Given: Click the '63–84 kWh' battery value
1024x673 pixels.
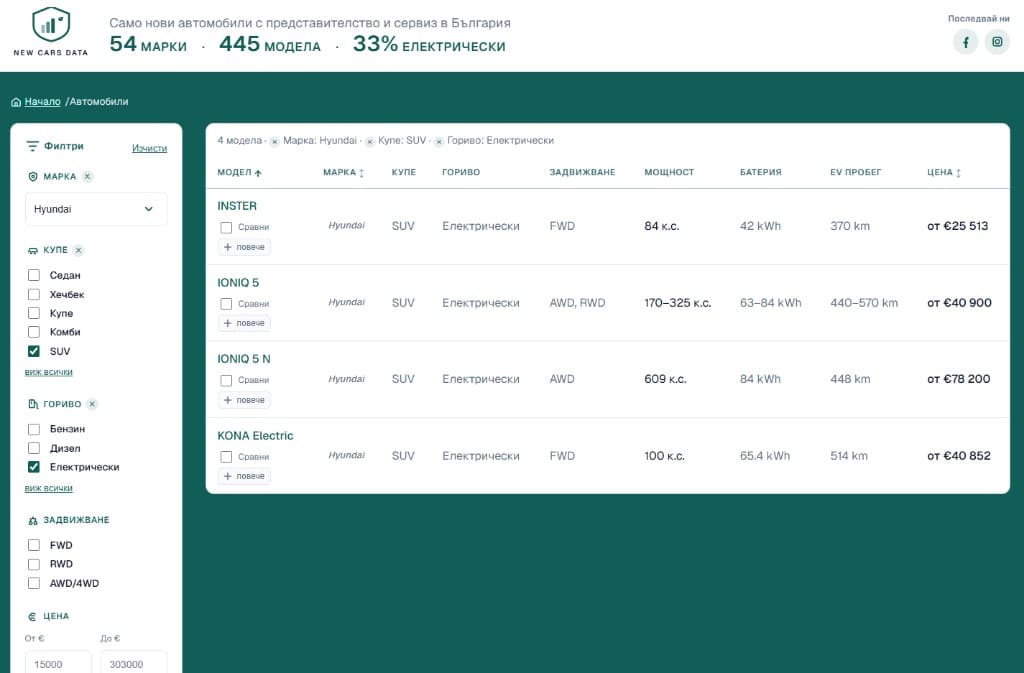Looking at the screenshot, I should 771,303.
